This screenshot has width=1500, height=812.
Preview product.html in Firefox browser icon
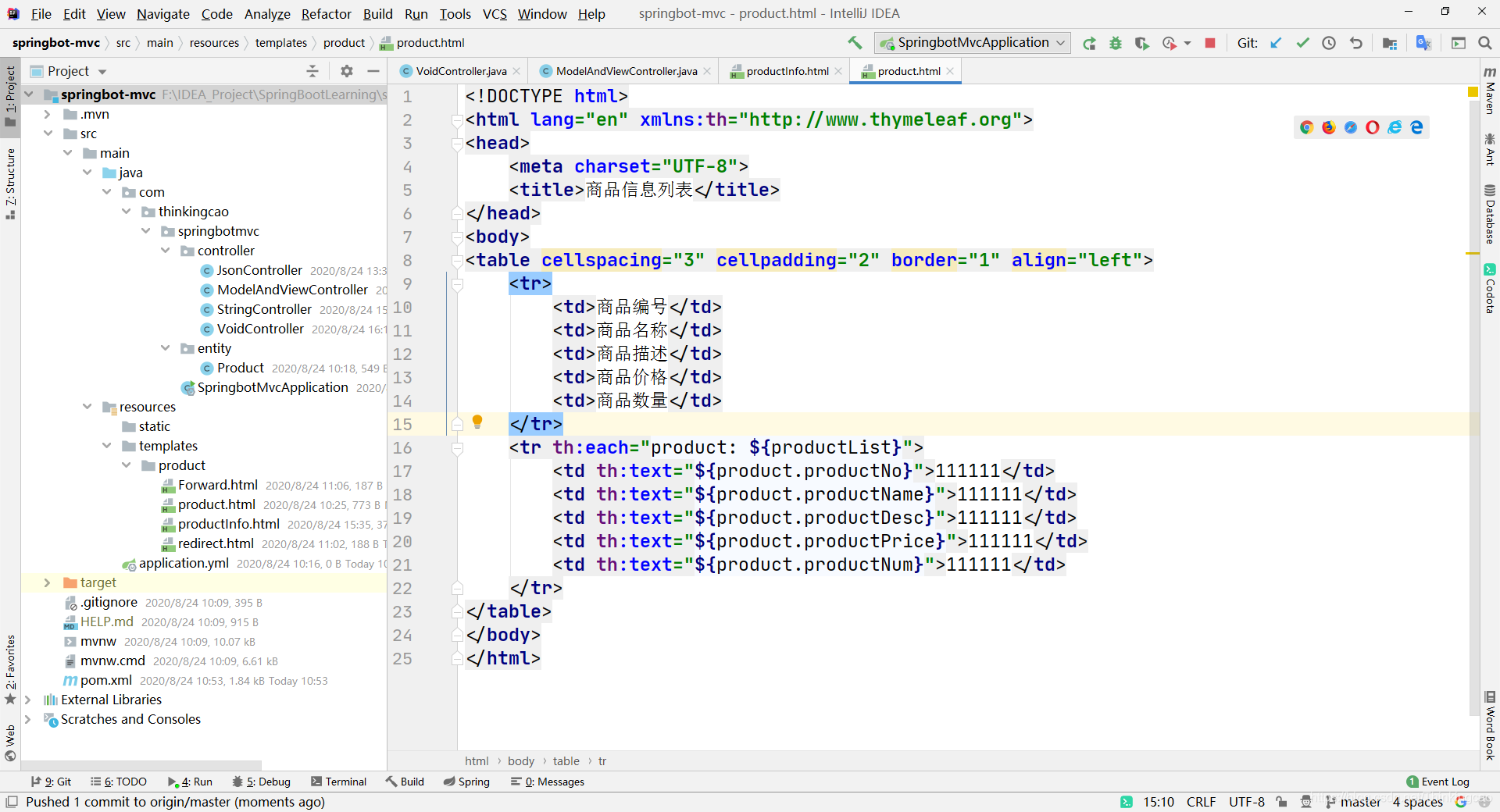pos(1328,127)
